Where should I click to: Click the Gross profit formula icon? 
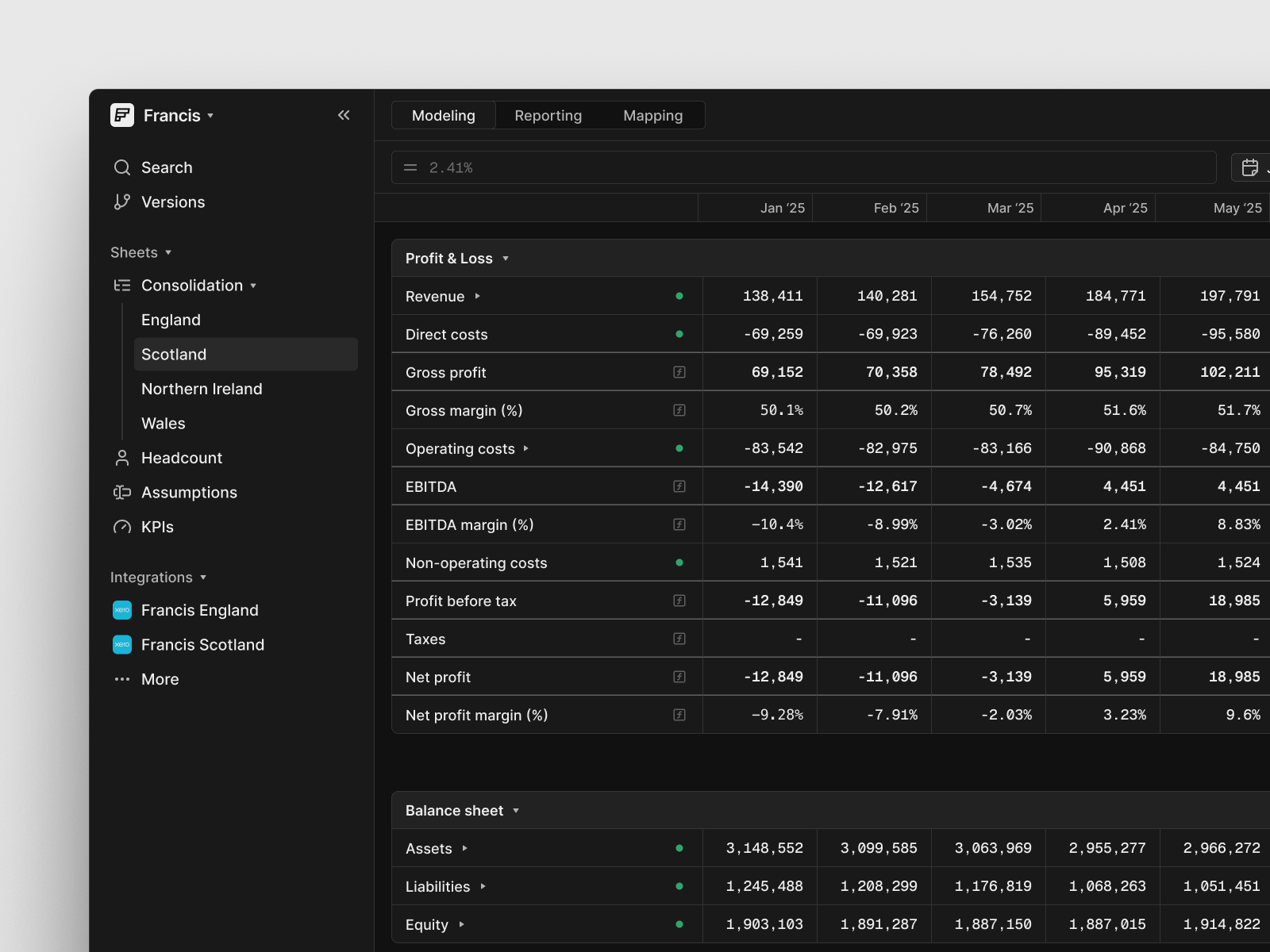(x=679, y=372)
